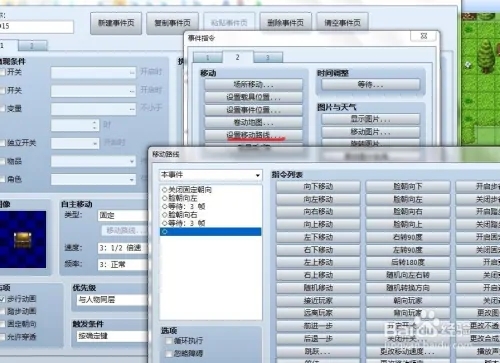Screen dimensions: 500x363
Task: Add the 向左移动 move command
Action: [x=318, y=199]
